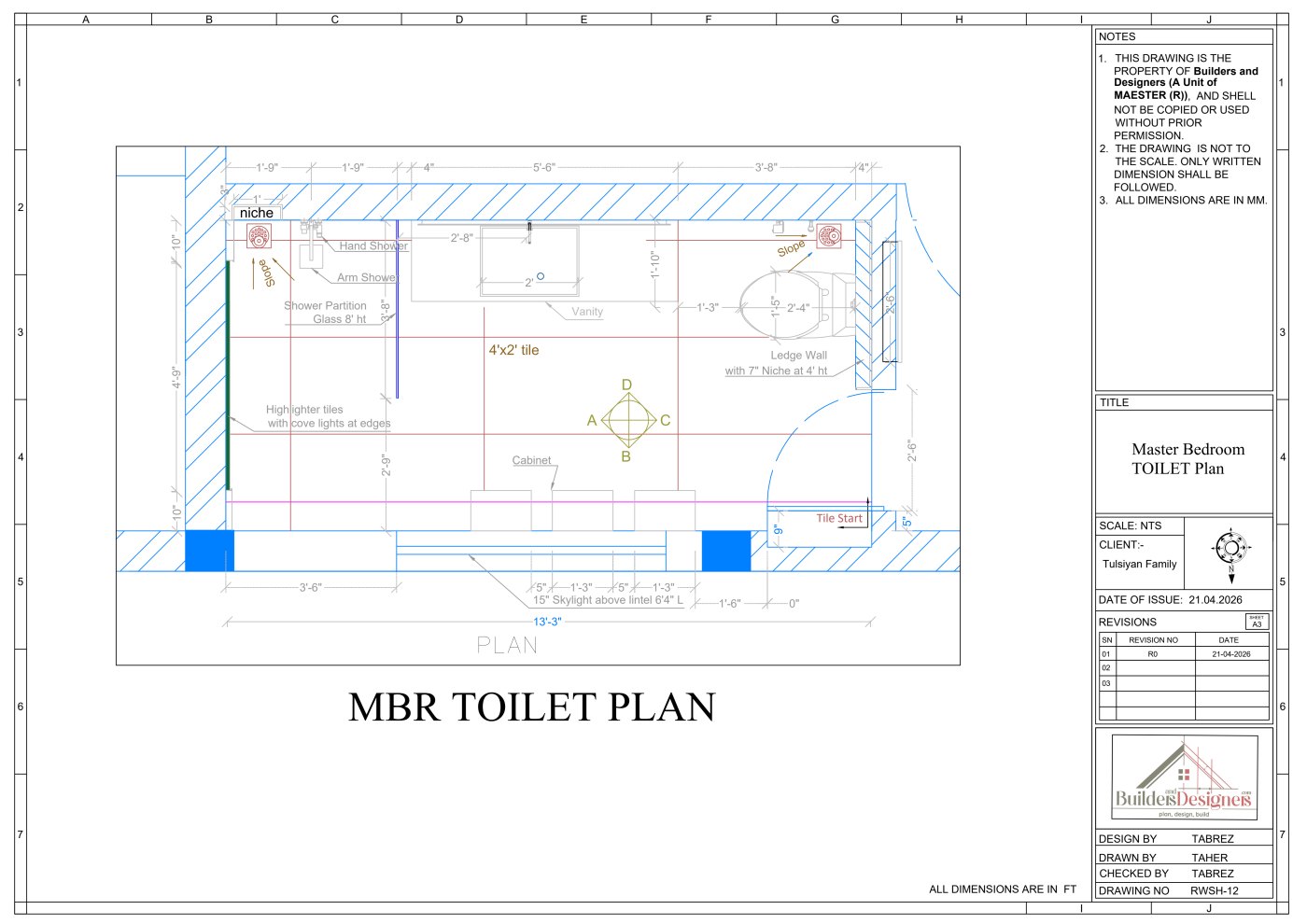
Task: Click the '21-04-2026' revision date cell
Action: [1231, 654]
